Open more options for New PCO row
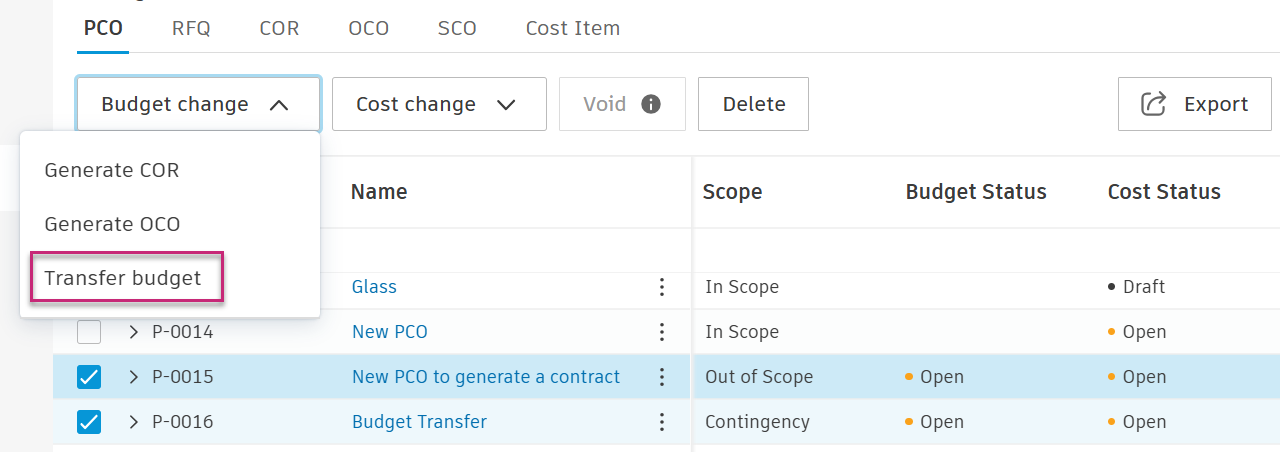Image resolution: width=1280 pixels, height=452 pixels. 661,332
